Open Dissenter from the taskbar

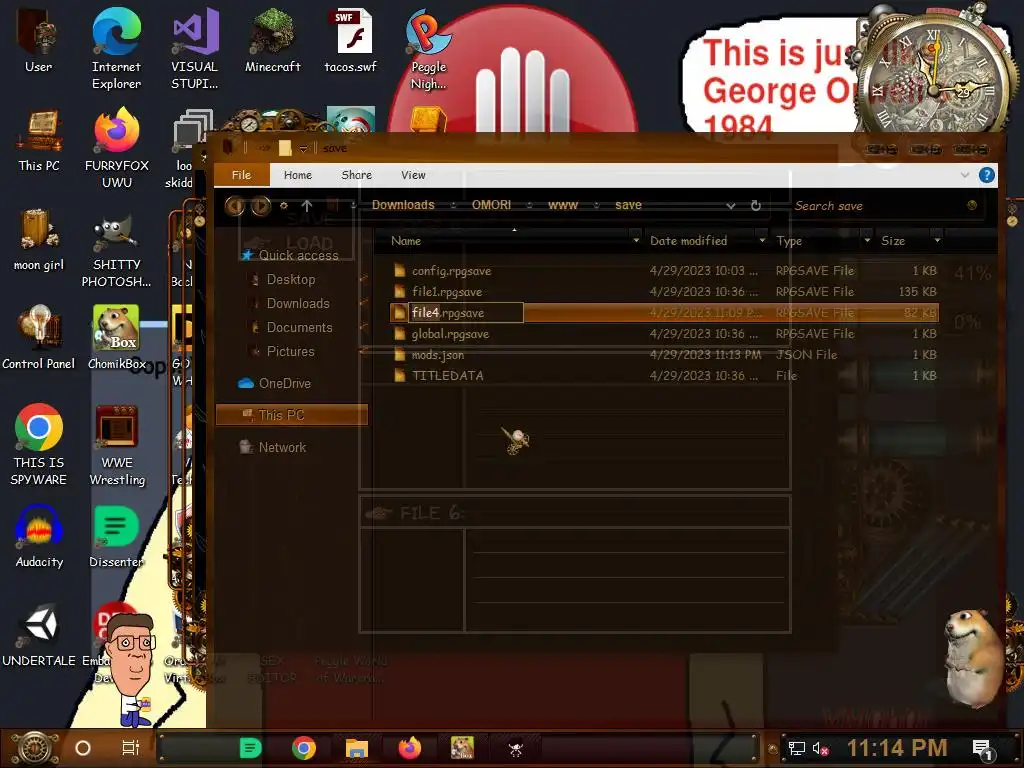point(250,748)
